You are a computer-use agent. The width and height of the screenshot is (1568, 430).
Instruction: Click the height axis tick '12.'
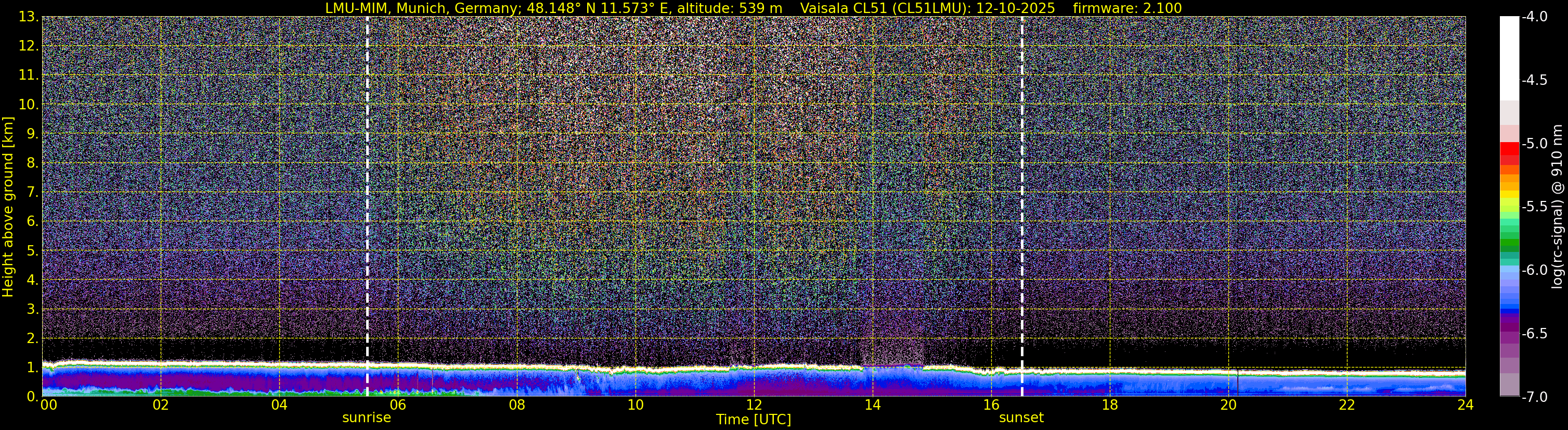29,46
